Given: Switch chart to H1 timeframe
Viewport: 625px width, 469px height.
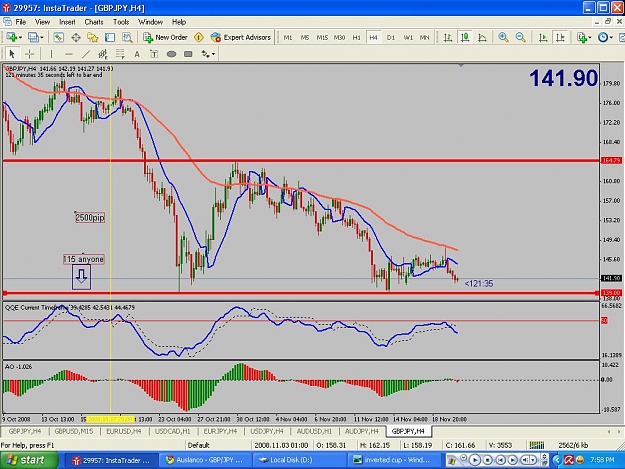Looking at the screenshot, I should (x=356, y=37).
